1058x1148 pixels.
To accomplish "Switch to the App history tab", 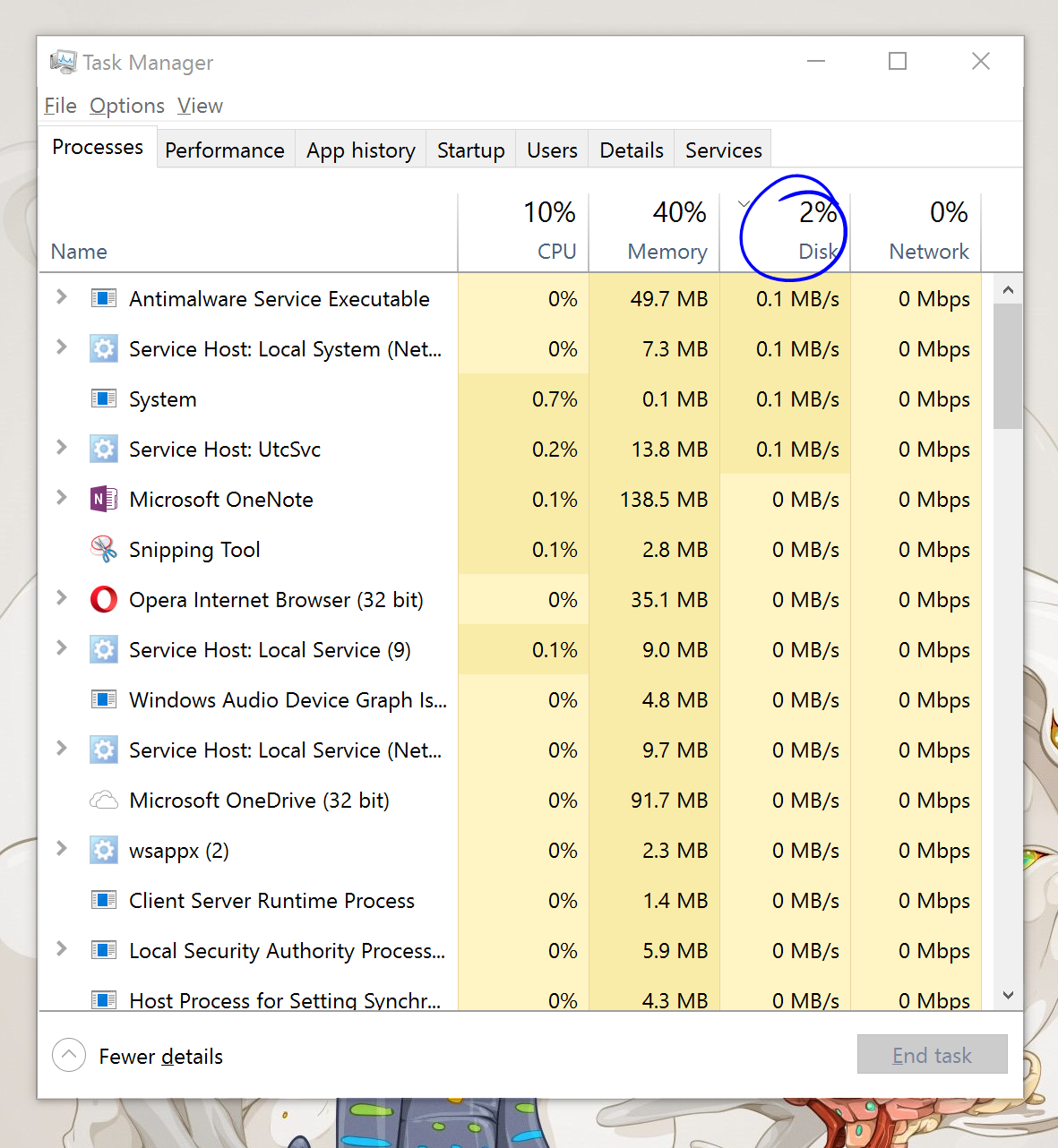I will [x=361, y=150].
